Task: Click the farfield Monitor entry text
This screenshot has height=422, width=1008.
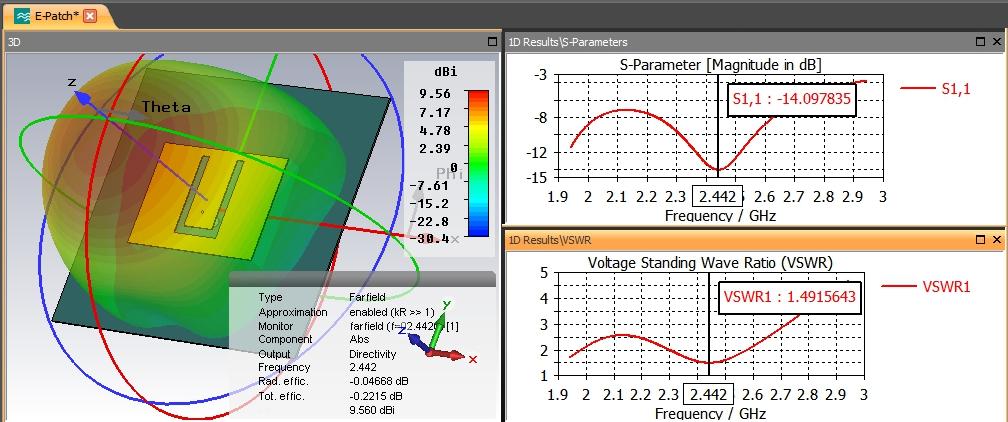Action: pyautogui.click(x=404, y=326)
